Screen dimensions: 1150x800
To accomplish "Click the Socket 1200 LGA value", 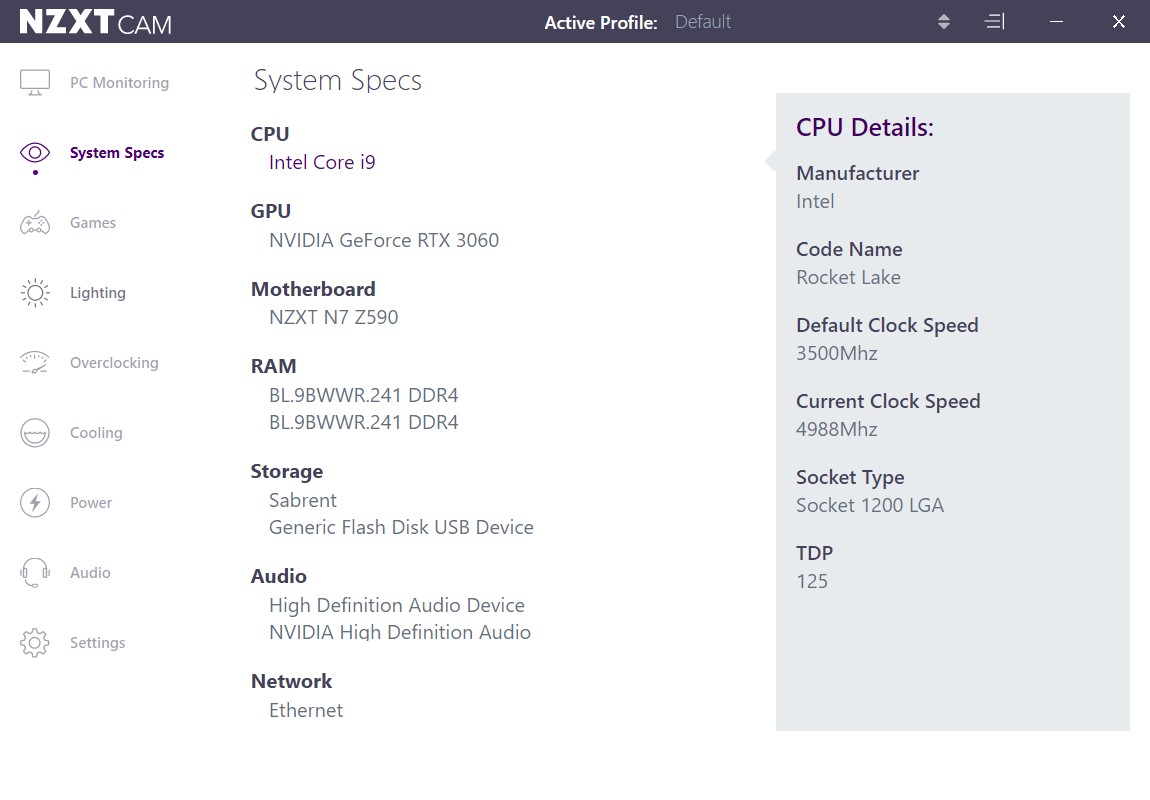I will (870, 505).
